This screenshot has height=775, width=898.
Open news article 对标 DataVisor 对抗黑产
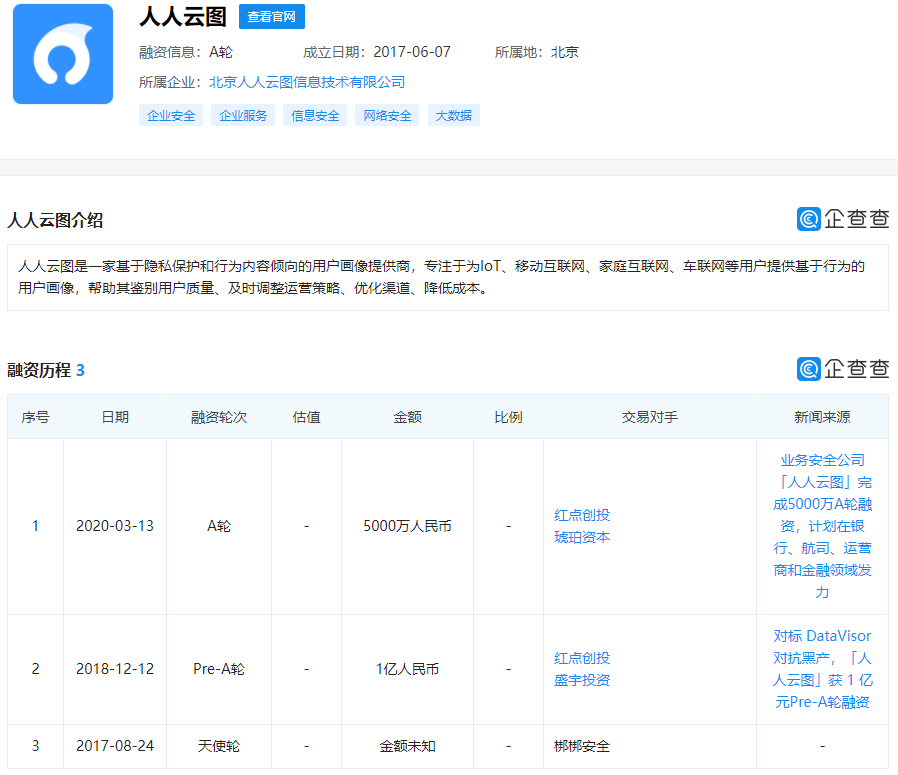pos(822,669)
